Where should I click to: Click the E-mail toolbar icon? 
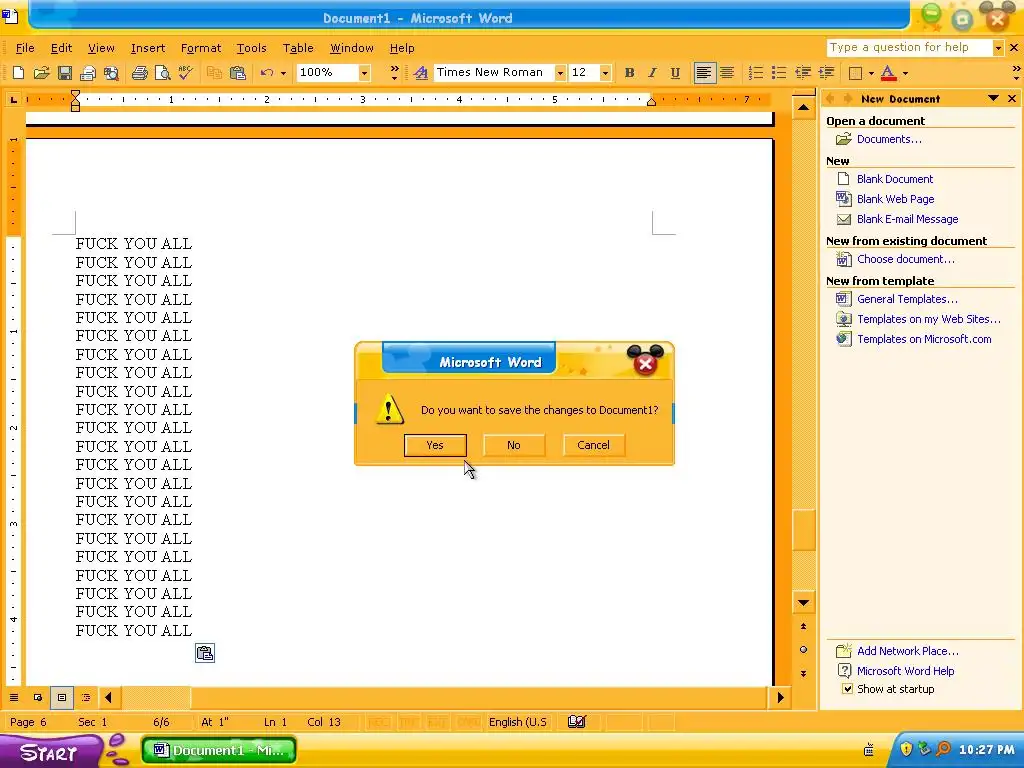click(x=88, y=72)
